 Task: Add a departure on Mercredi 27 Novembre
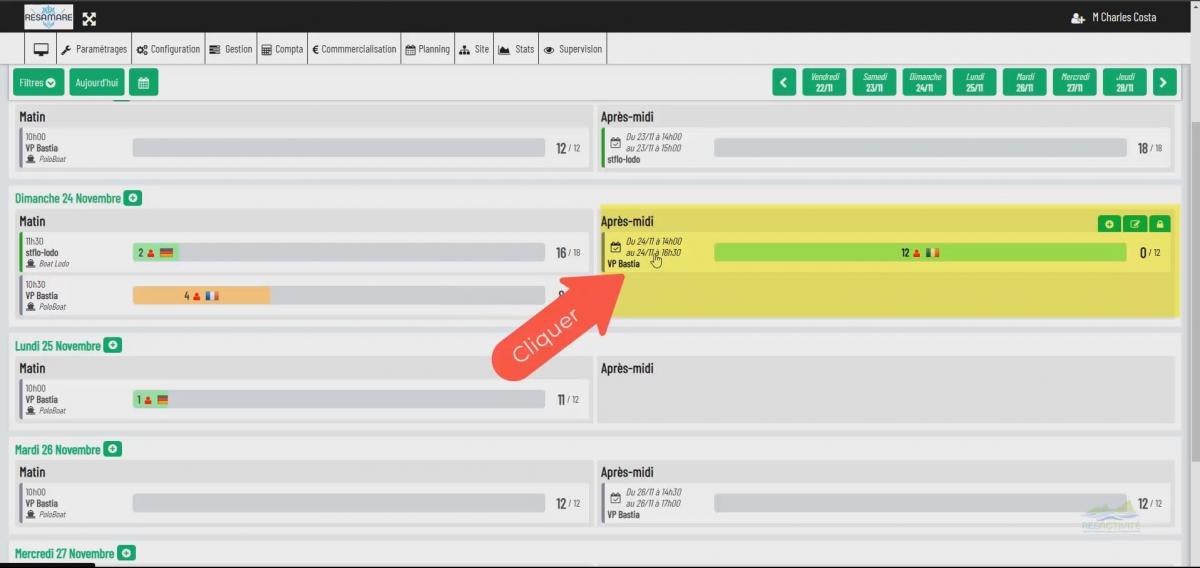126,553
